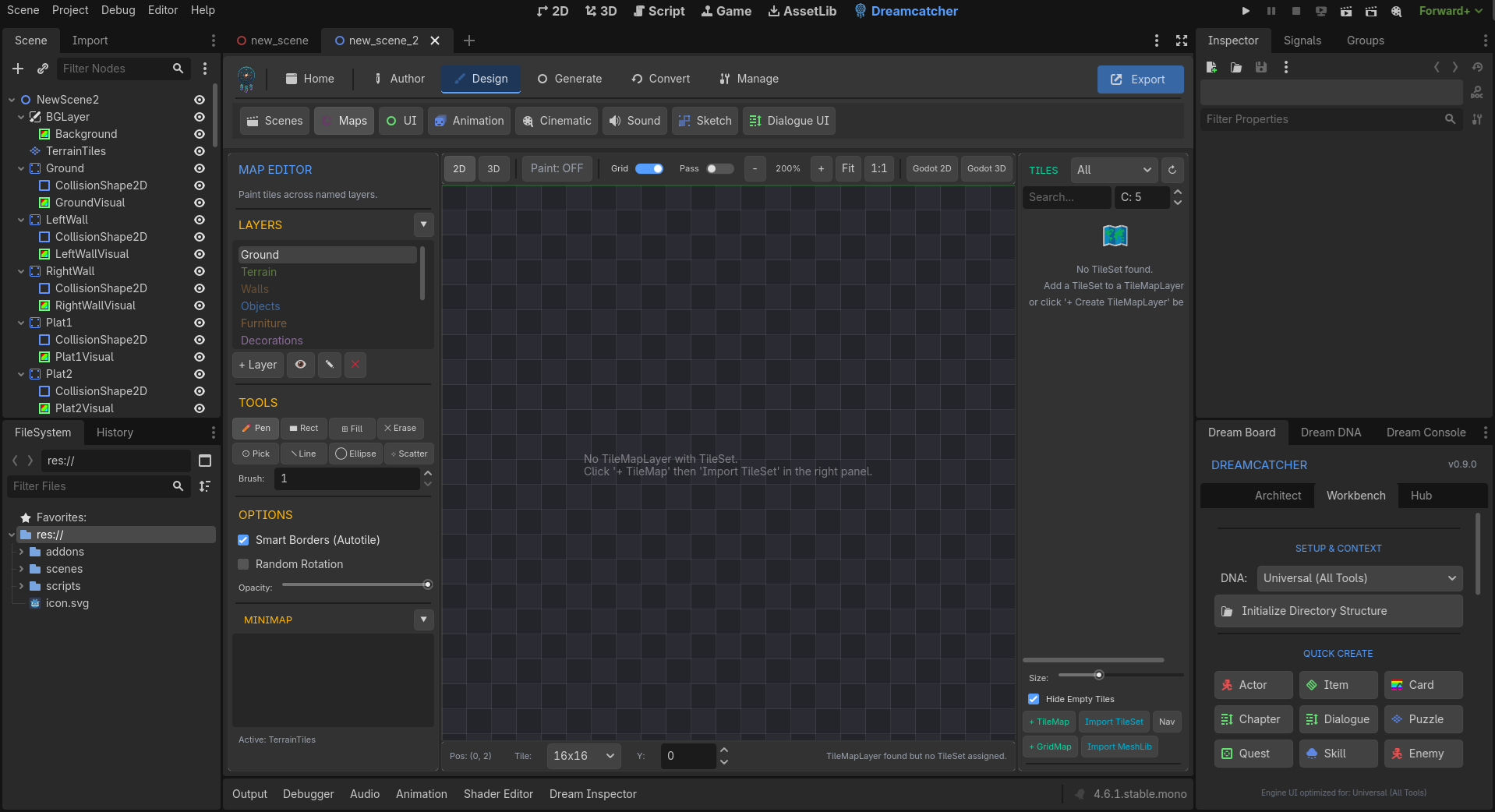This screenshot has width=1495, height=812.
Task: Click the + Layer button
Action: tap(258, 365)
